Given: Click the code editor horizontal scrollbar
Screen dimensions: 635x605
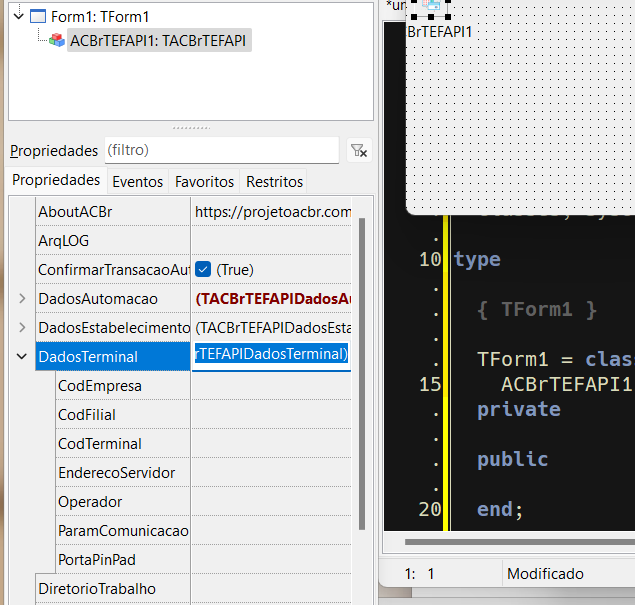Looking at the screenshot, I should (x=520, y=542).
